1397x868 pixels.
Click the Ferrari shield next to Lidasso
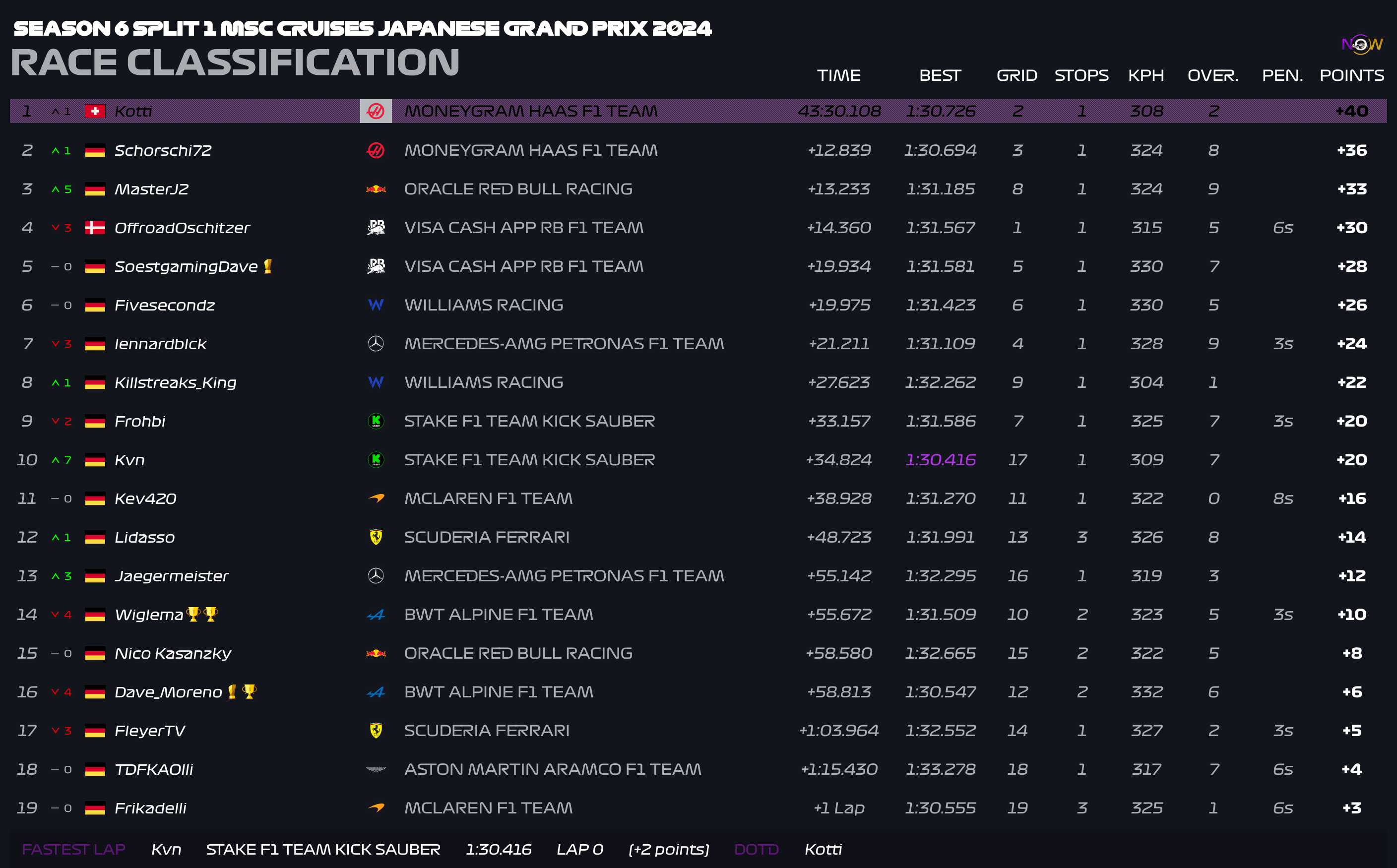click(376, 537)
